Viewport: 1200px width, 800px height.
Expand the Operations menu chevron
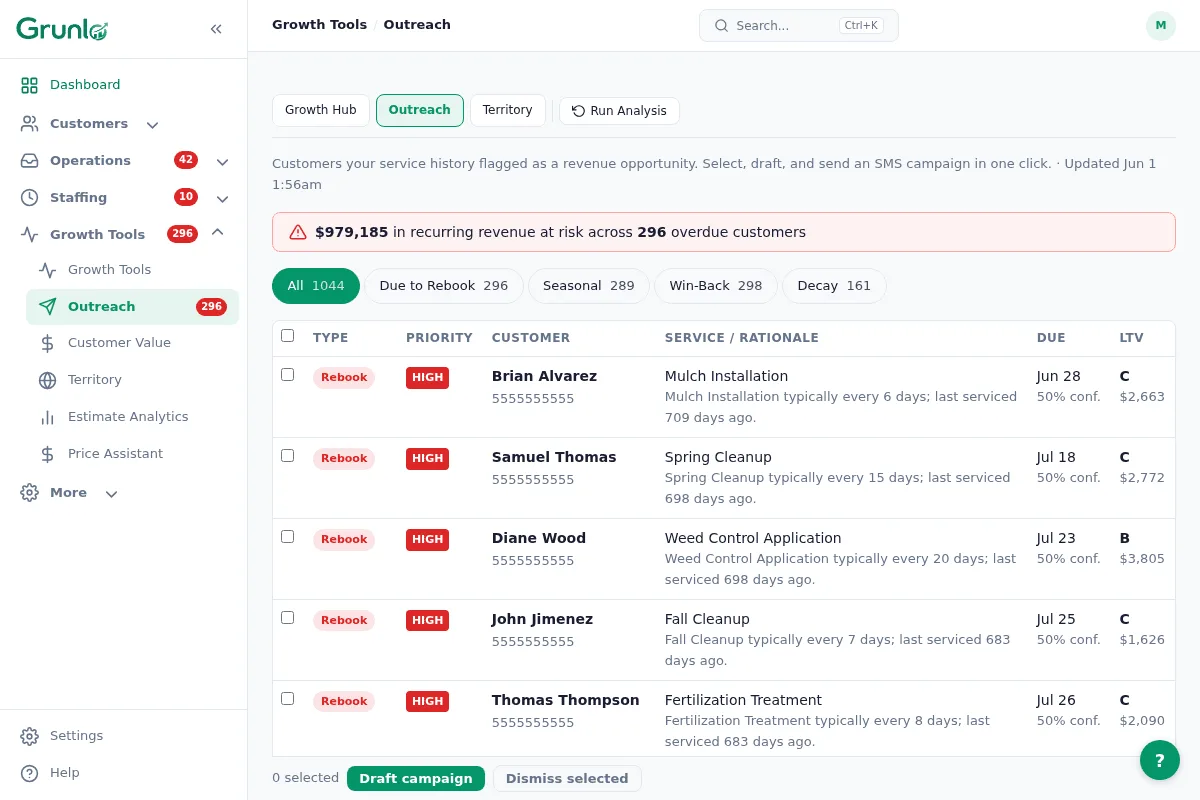click(x=222, y=161)
